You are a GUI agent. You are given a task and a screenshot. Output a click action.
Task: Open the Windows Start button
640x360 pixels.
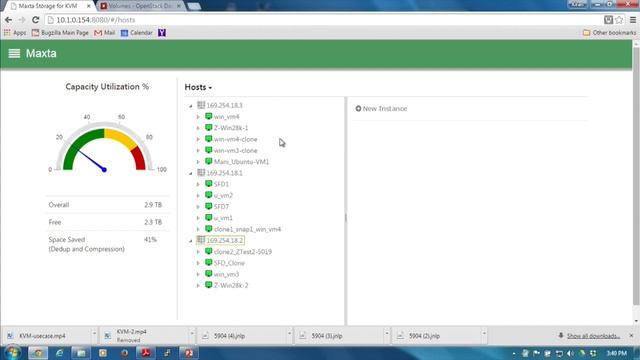point(13,353)
